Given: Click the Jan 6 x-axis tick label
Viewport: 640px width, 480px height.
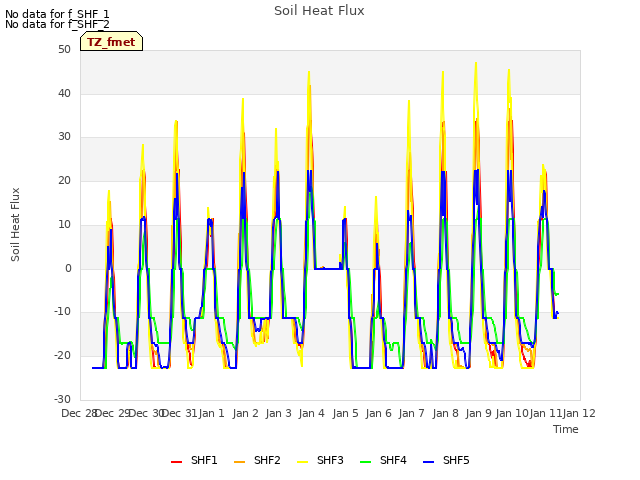Looking at the screenshot, I should point(379,413).
